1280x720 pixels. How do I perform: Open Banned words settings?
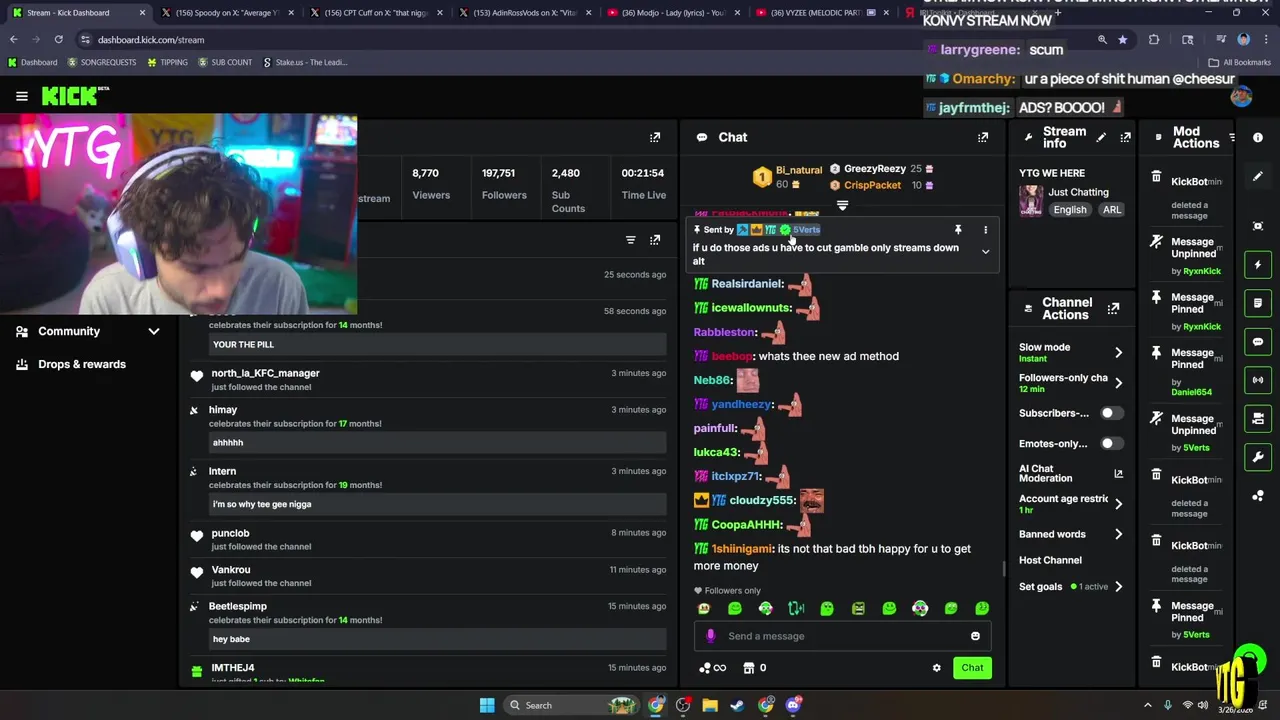tap(1070, 534)
